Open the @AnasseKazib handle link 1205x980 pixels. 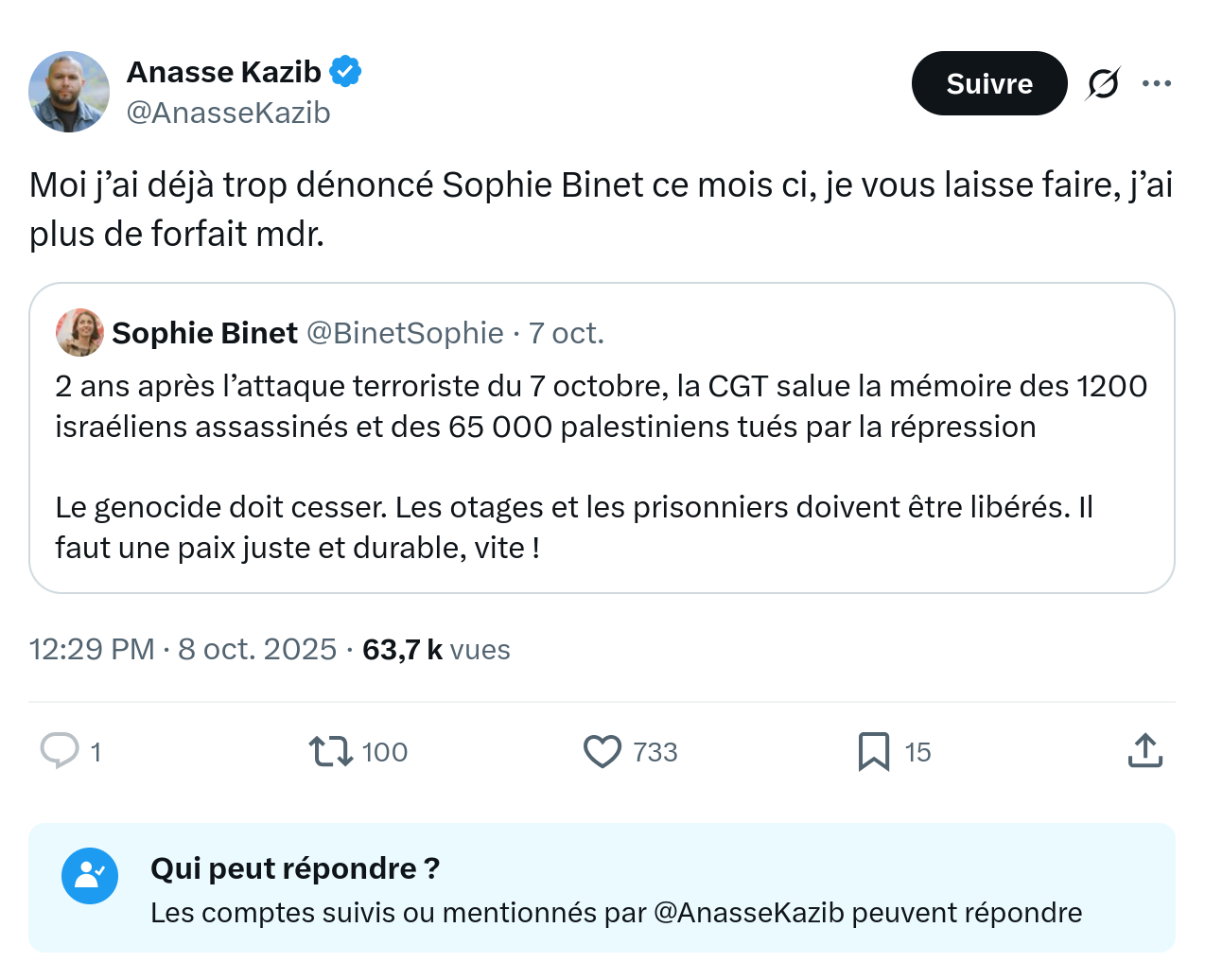click(228, 113)
